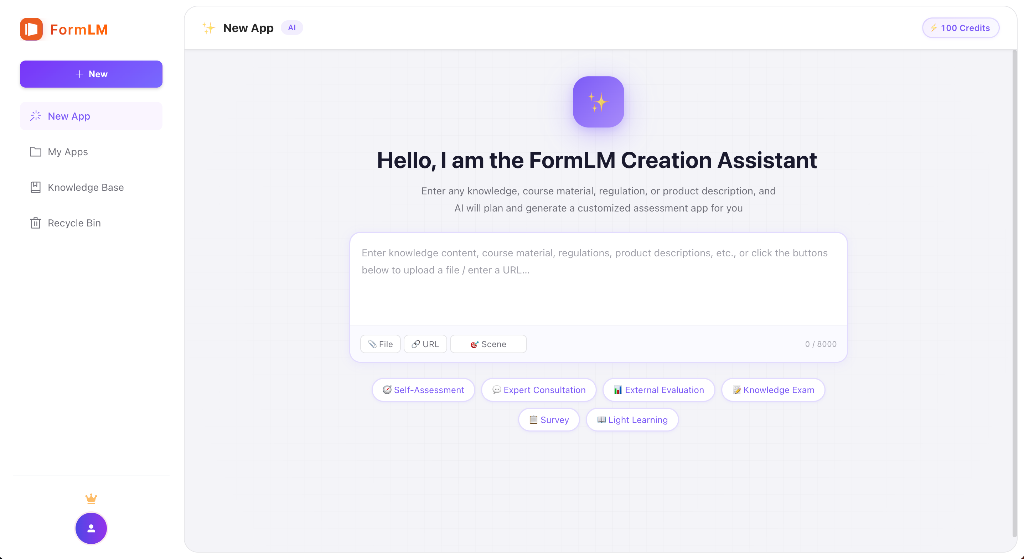The image size is (1024, 559).
Task: Click the New App title in the header
Action: point(248,28)
